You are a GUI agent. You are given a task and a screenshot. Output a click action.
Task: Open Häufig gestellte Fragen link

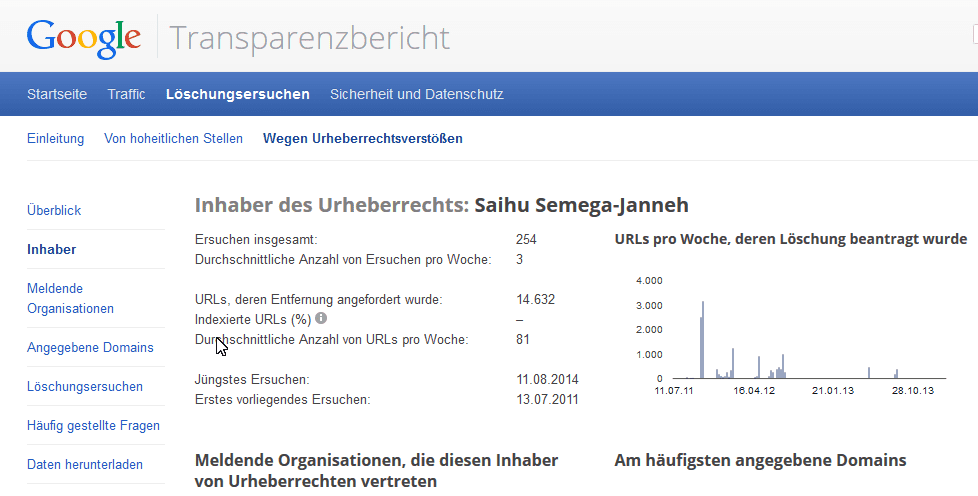(93, 425)
